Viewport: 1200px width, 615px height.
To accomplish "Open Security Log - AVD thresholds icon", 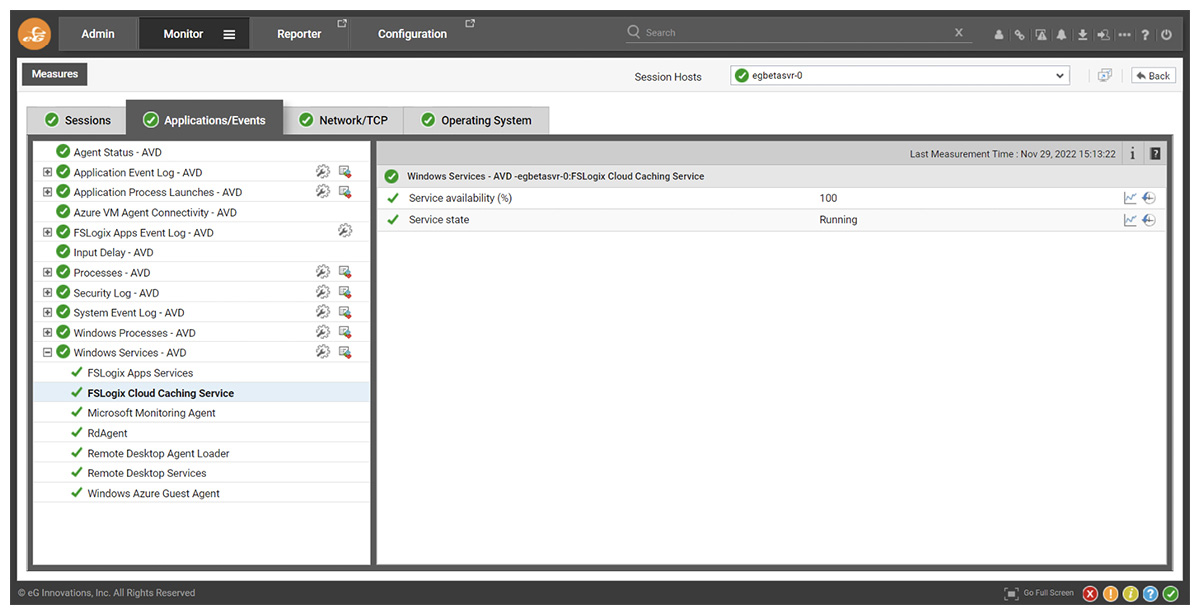I will (x=345, y=292).
